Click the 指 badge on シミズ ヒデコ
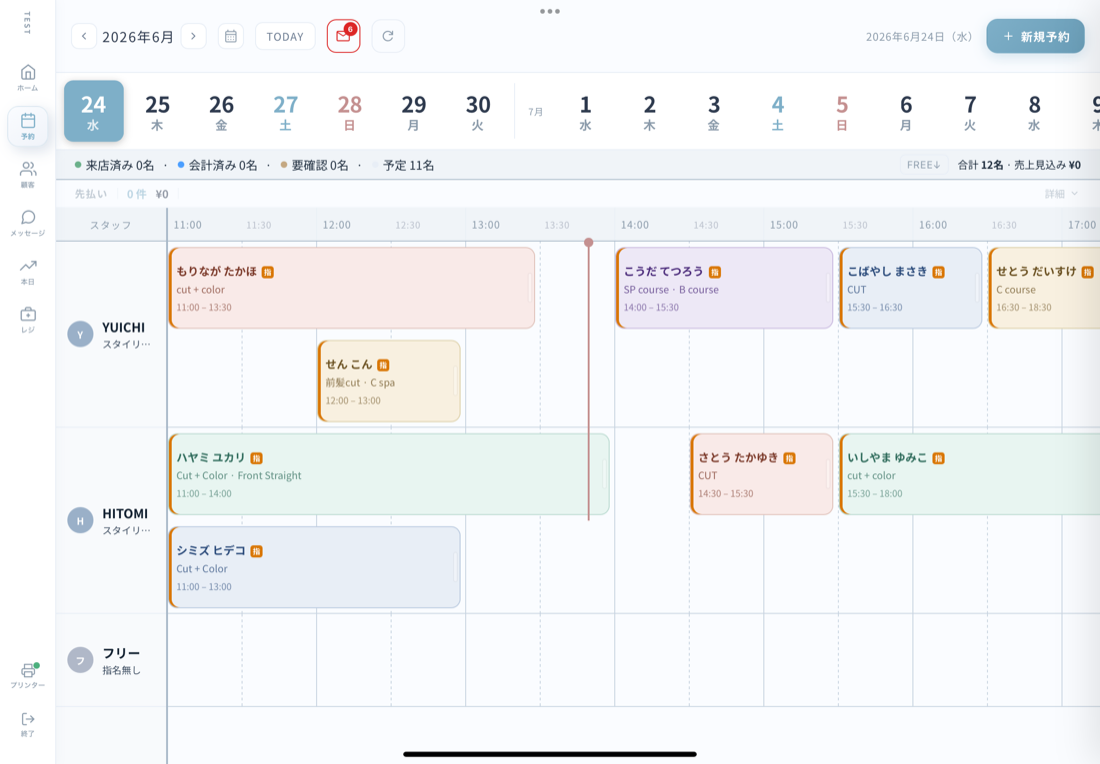This screenshot has width=1100, height=764. pyautogui.click(x=257, y=551)
